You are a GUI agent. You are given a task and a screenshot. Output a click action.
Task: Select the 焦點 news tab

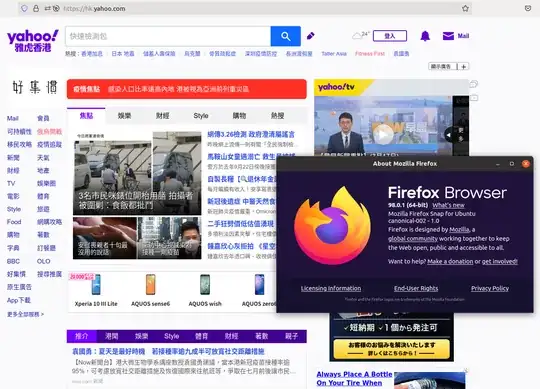(86, 116)
